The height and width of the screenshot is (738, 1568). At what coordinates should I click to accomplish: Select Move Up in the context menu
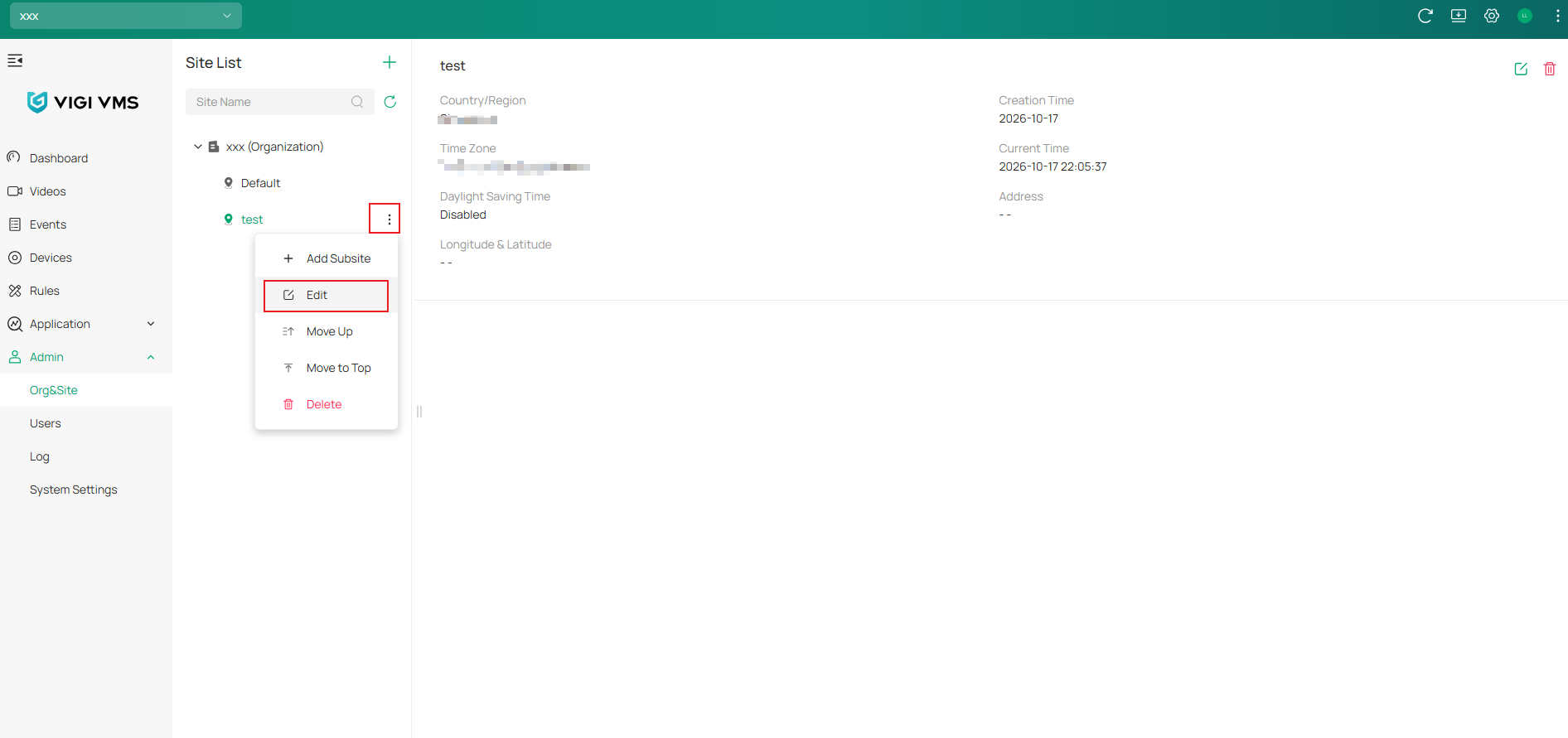[x=327, y=331]
